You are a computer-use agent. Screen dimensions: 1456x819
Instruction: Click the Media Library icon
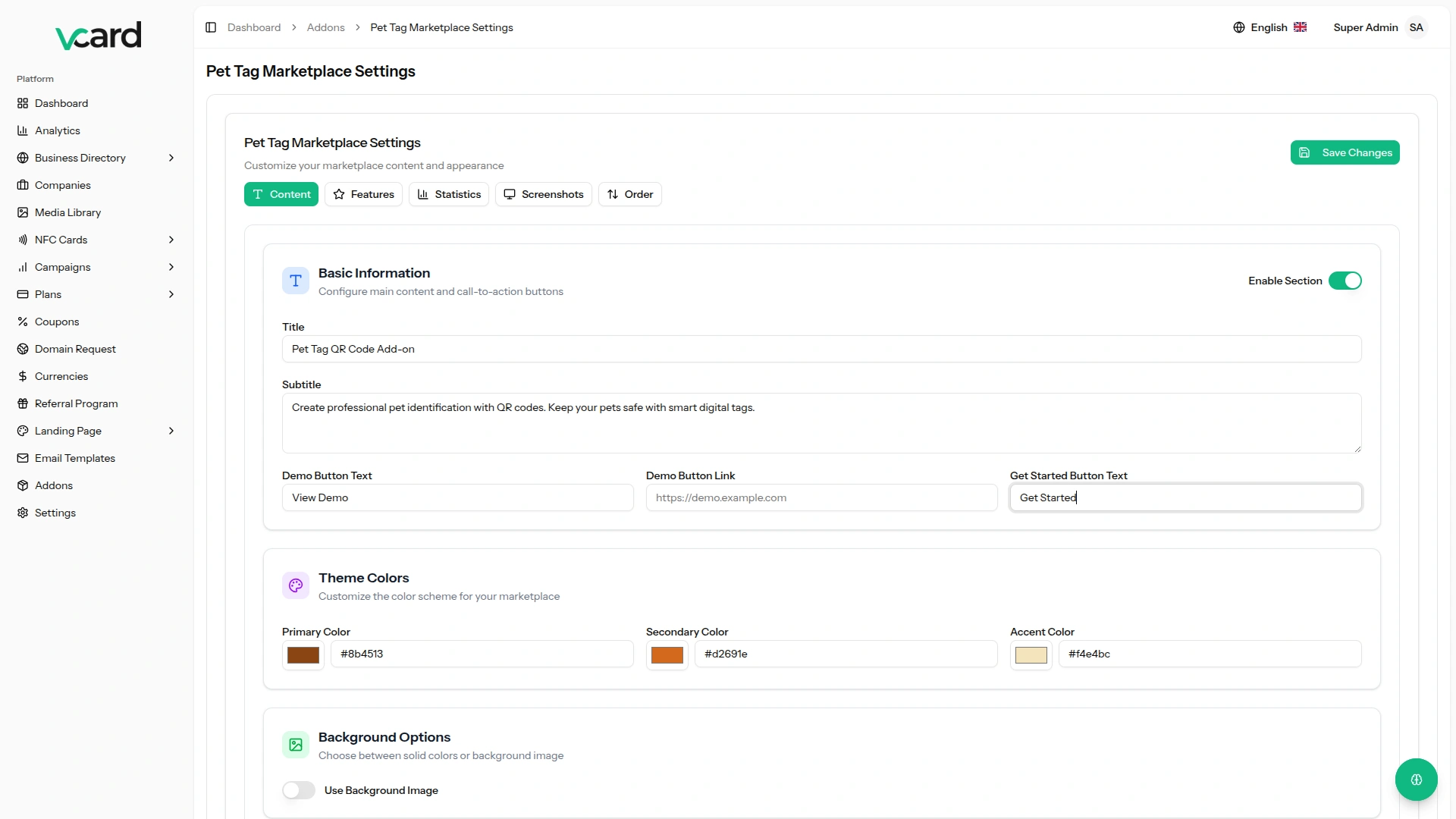[23, 212]
